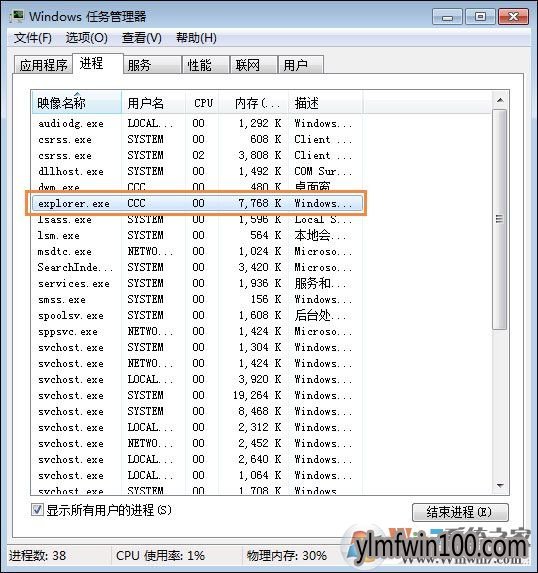The height and width of the screenshot is (573, 538).
Task: Maximize the Task Manager window
Action: point(480,17)
